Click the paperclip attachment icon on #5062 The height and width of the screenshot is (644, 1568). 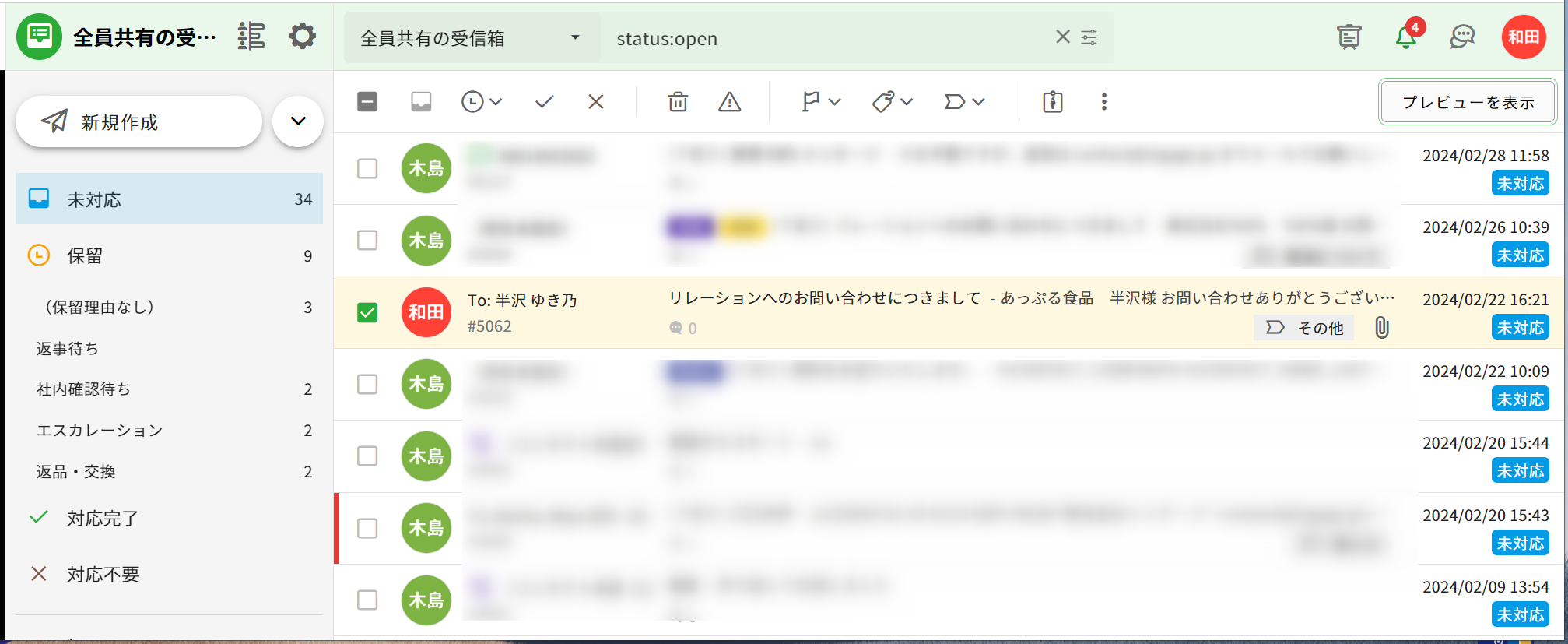1381,328
